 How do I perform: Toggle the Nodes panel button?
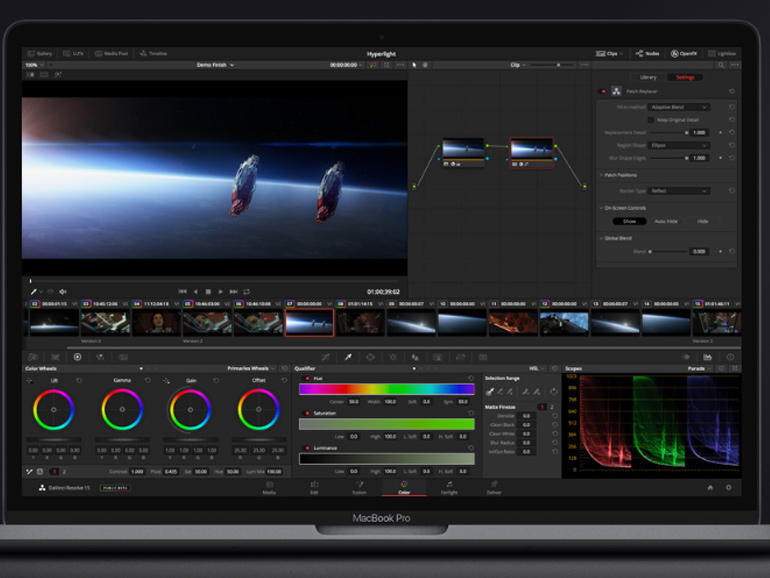pos(648,54)
